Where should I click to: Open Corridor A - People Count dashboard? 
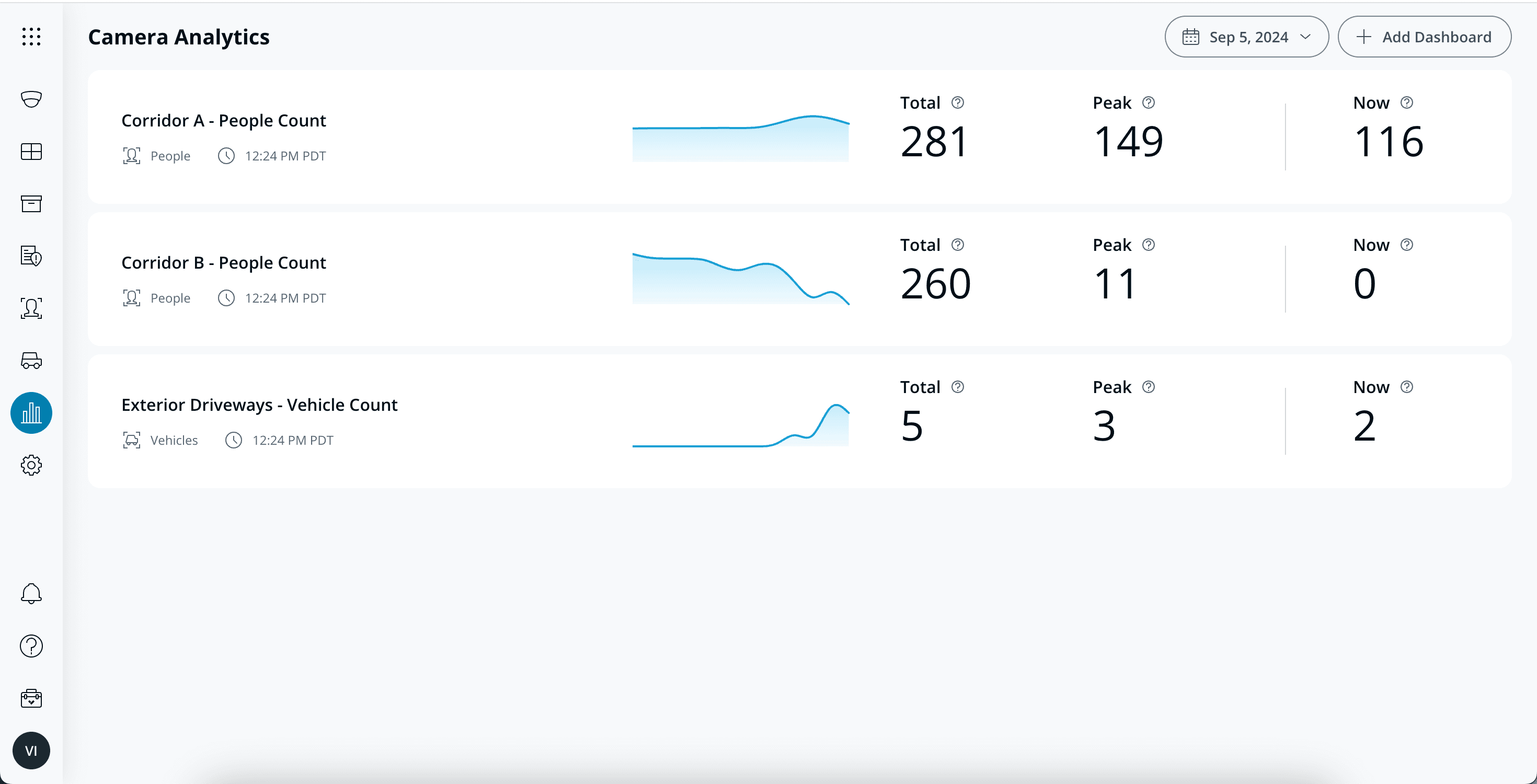click(224, 120)
